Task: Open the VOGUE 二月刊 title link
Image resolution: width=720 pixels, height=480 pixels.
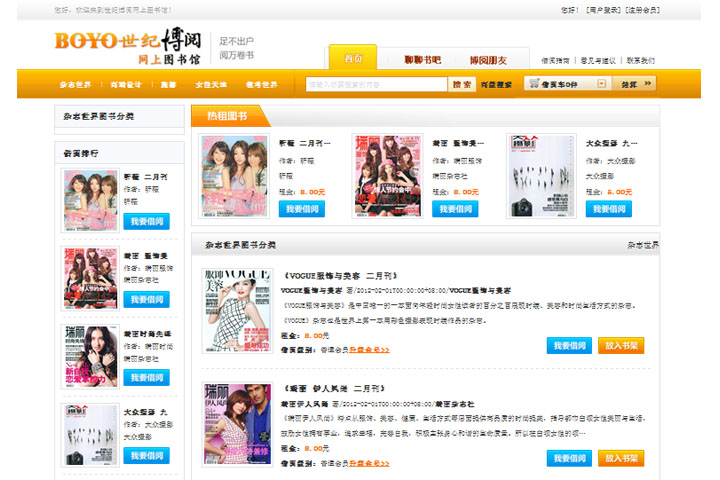Action: (x=340, y=275)
